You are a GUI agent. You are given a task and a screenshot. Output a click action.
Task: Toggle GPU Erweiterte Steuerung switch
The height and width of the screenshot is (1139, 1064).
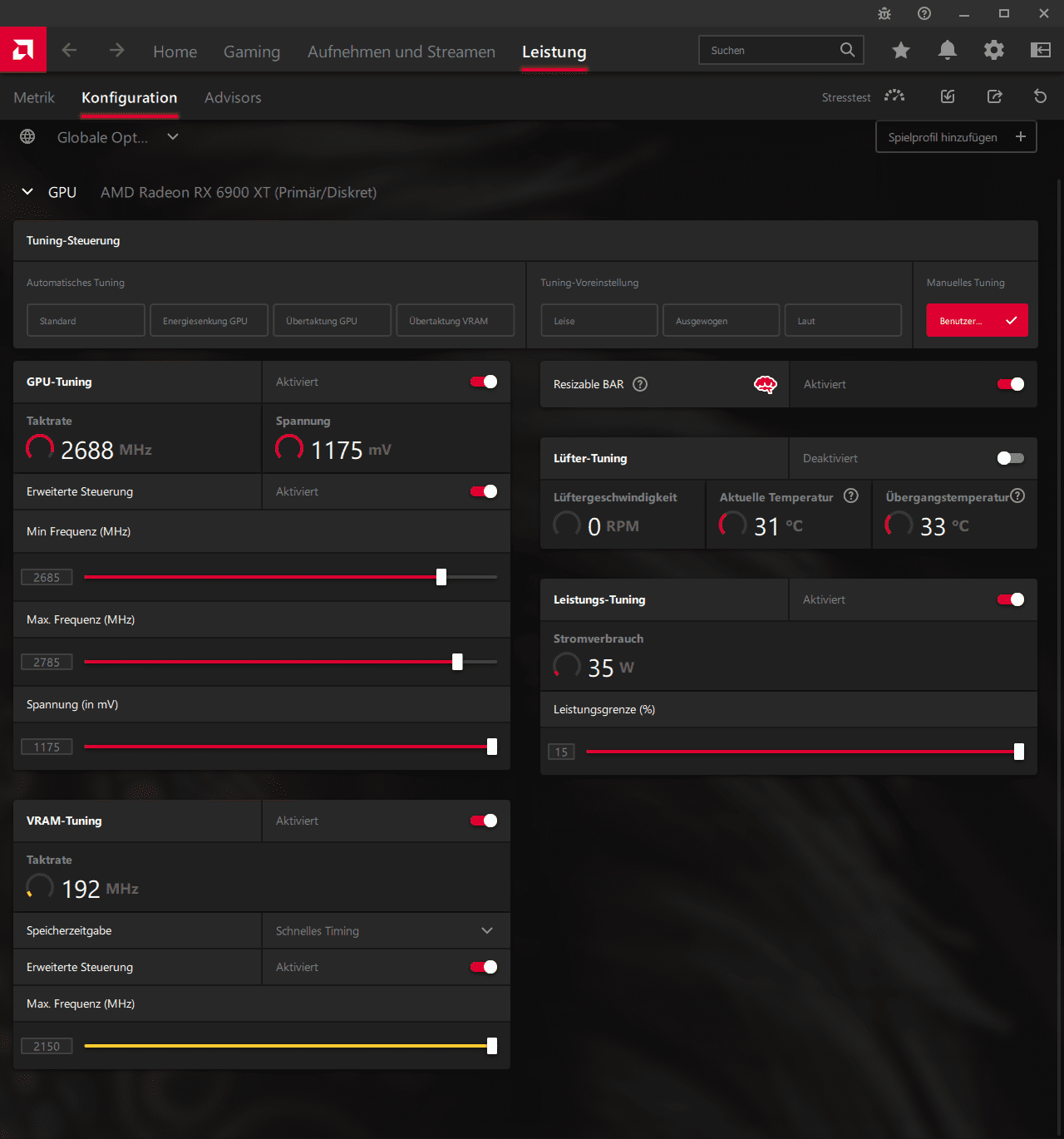[484, 491]
